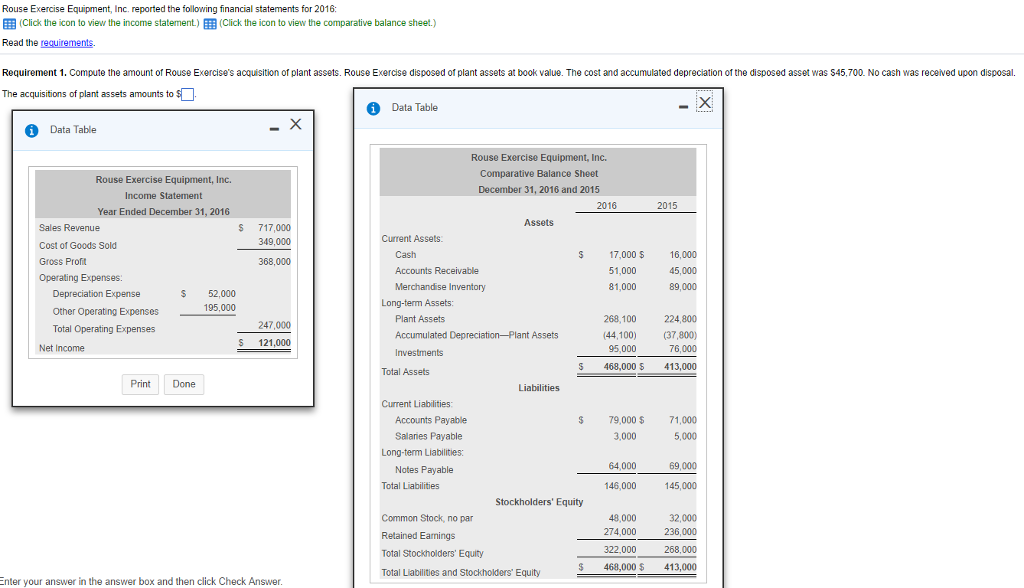Click info icon in balance sheet dialog
1024x588 pixels.
coord(373,108)
